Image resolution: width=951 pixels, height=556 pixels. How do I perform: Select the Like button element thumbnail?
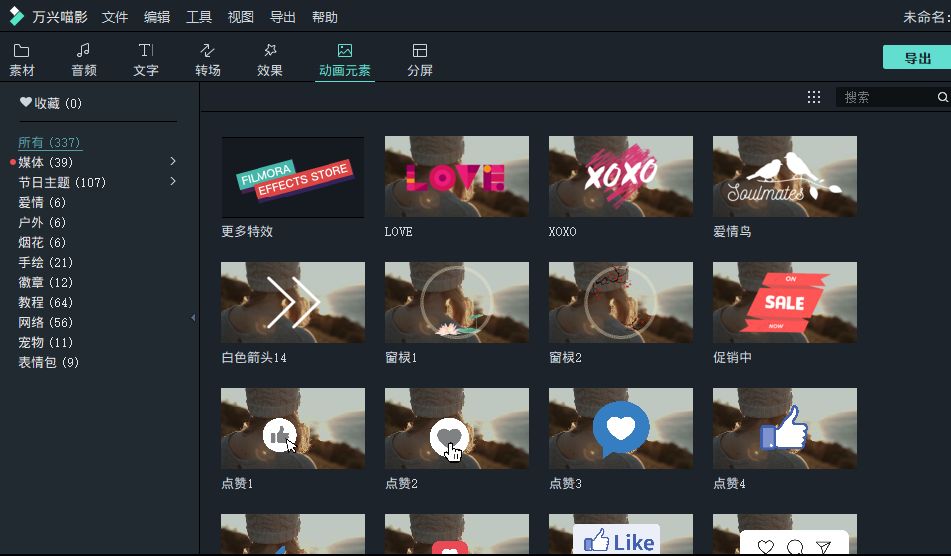[x=620, y=535]
